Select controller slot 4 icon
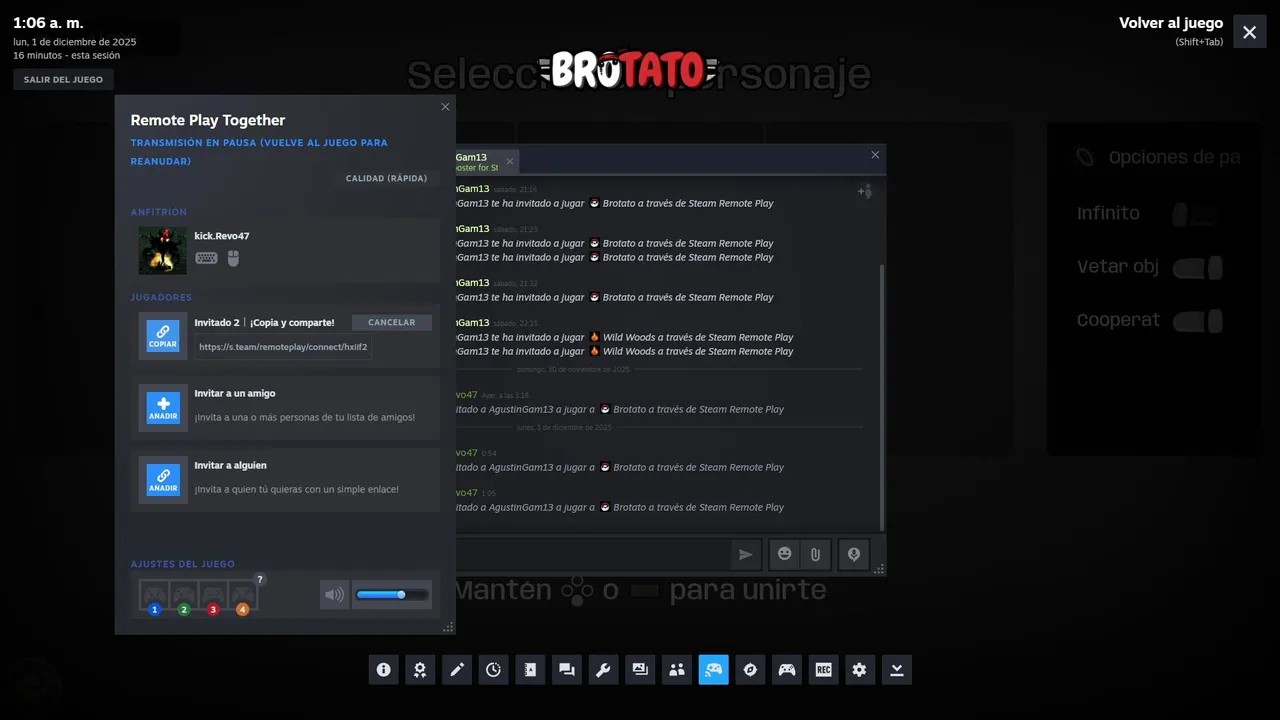This screenshot has width=1280, height=720. 242,597
